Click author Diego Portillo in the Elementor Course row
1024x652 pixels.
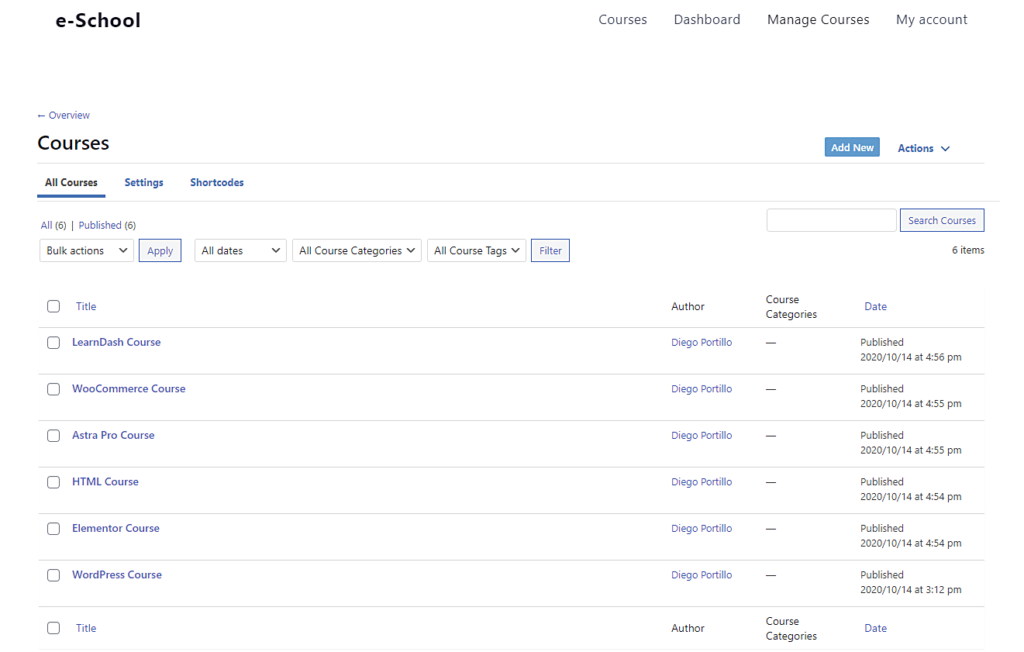pyautogui.click(x=701, y=528)
